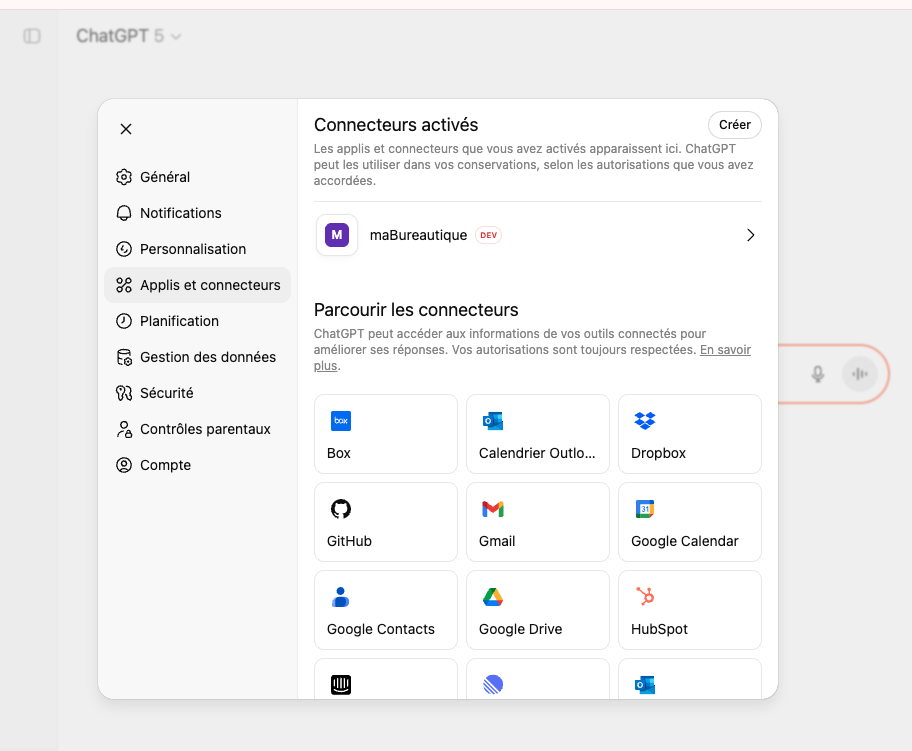The height and width of the screenshot is (751, 912).
Task: Toggle the sidebar panel icon
Action: [32, 36]
